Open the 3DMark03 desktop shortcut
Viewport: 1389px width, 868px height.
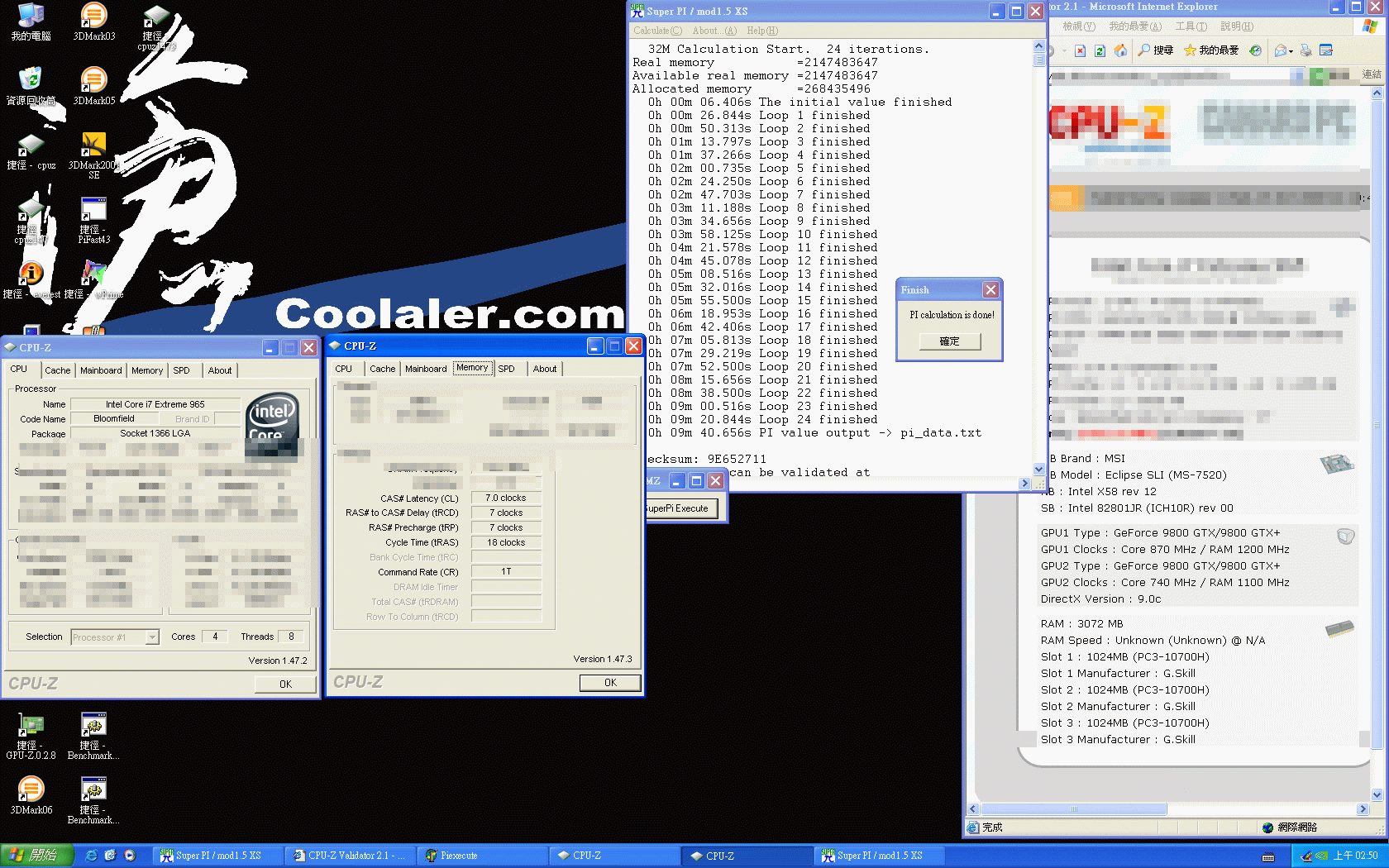click(93, 22)
